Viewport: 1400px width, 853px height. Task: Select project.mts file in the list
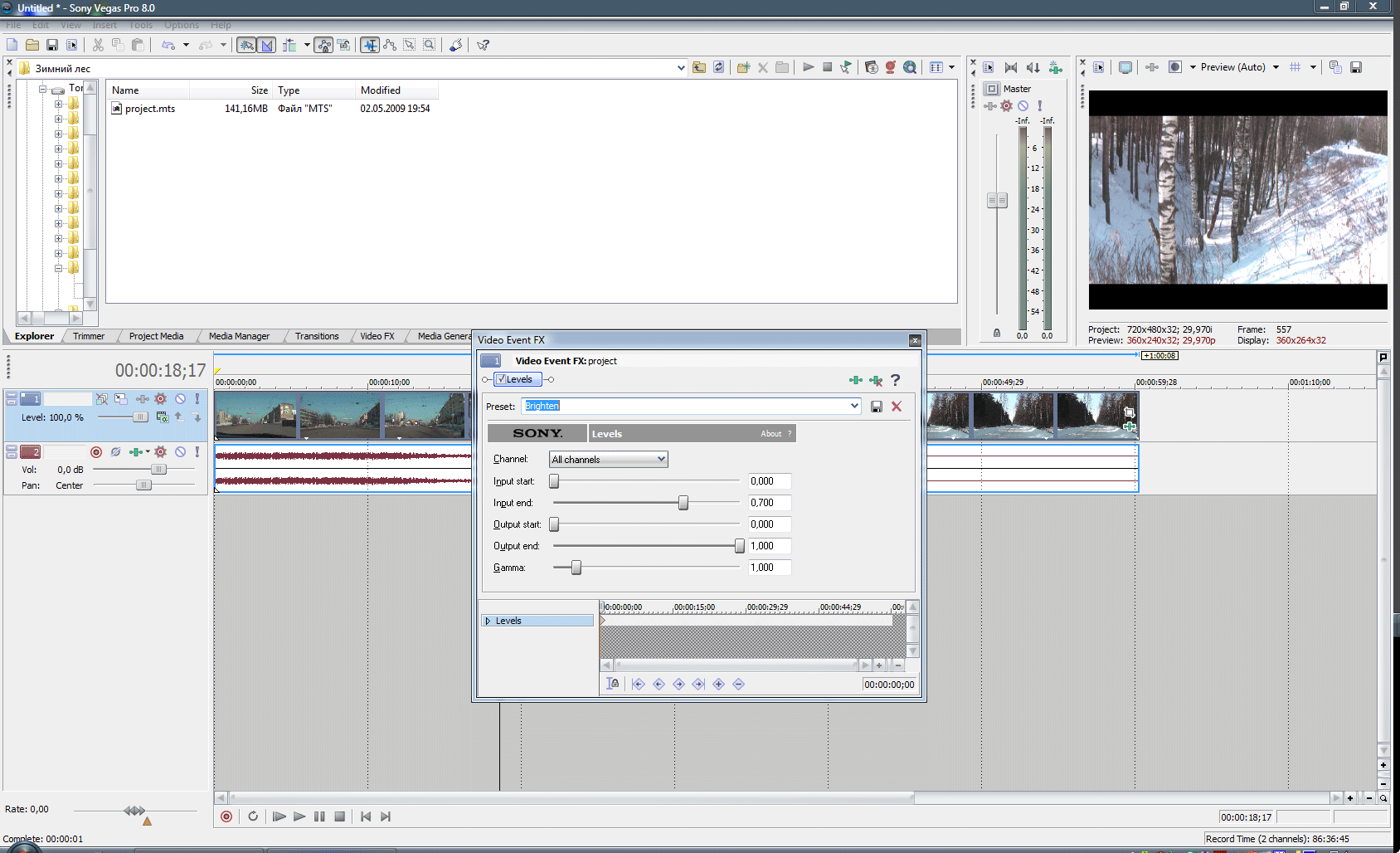coord(149,109)
